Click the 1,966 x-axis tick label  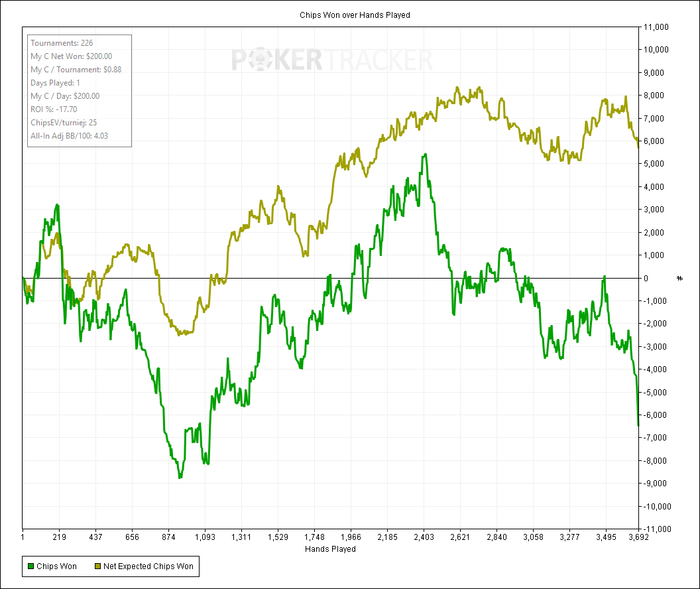pyautogui.click(x=351, y=537)
